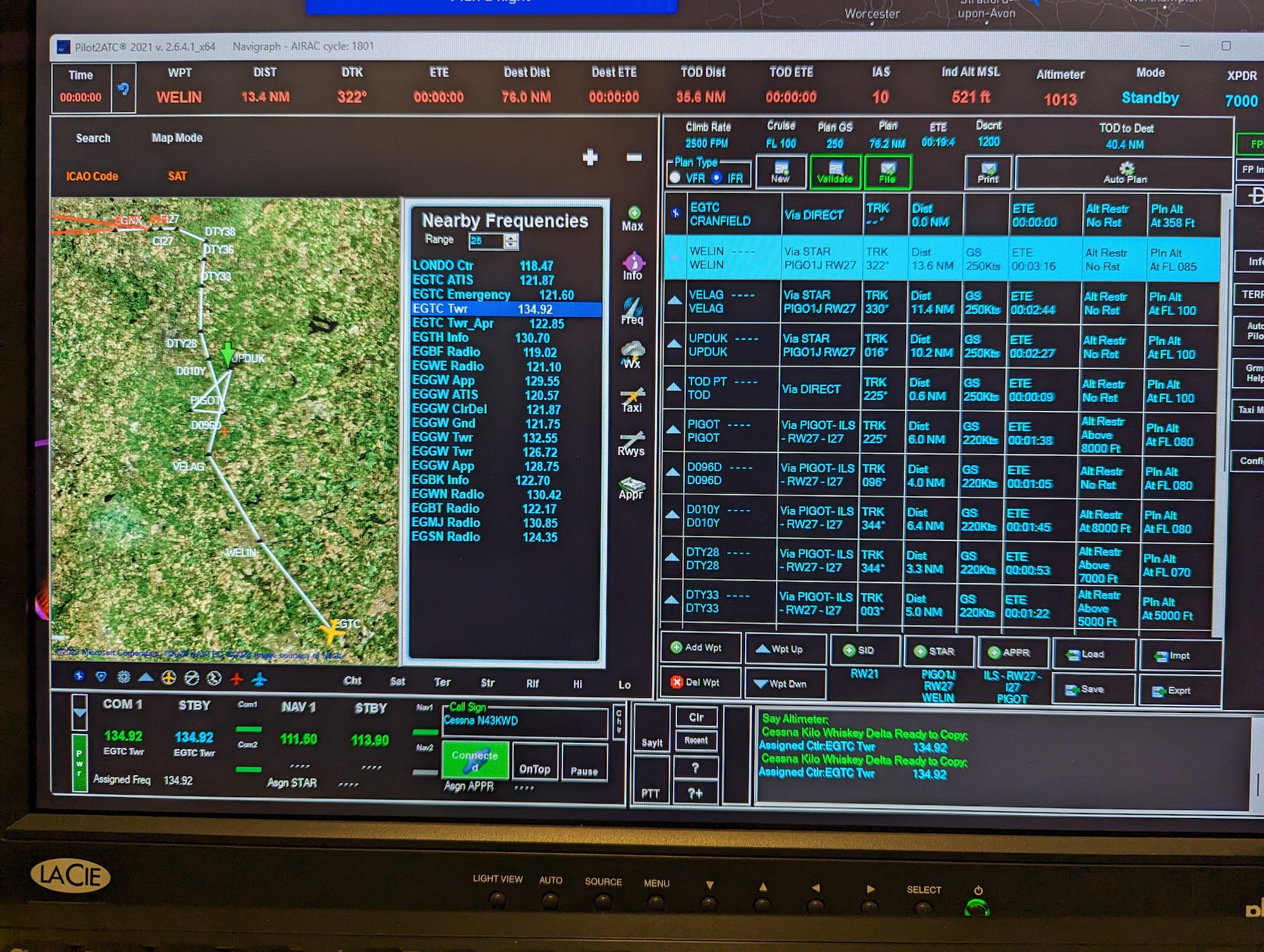Expand the D010Y waypoint row arrow
The image size is (1264, 952).
coord(672,515)
